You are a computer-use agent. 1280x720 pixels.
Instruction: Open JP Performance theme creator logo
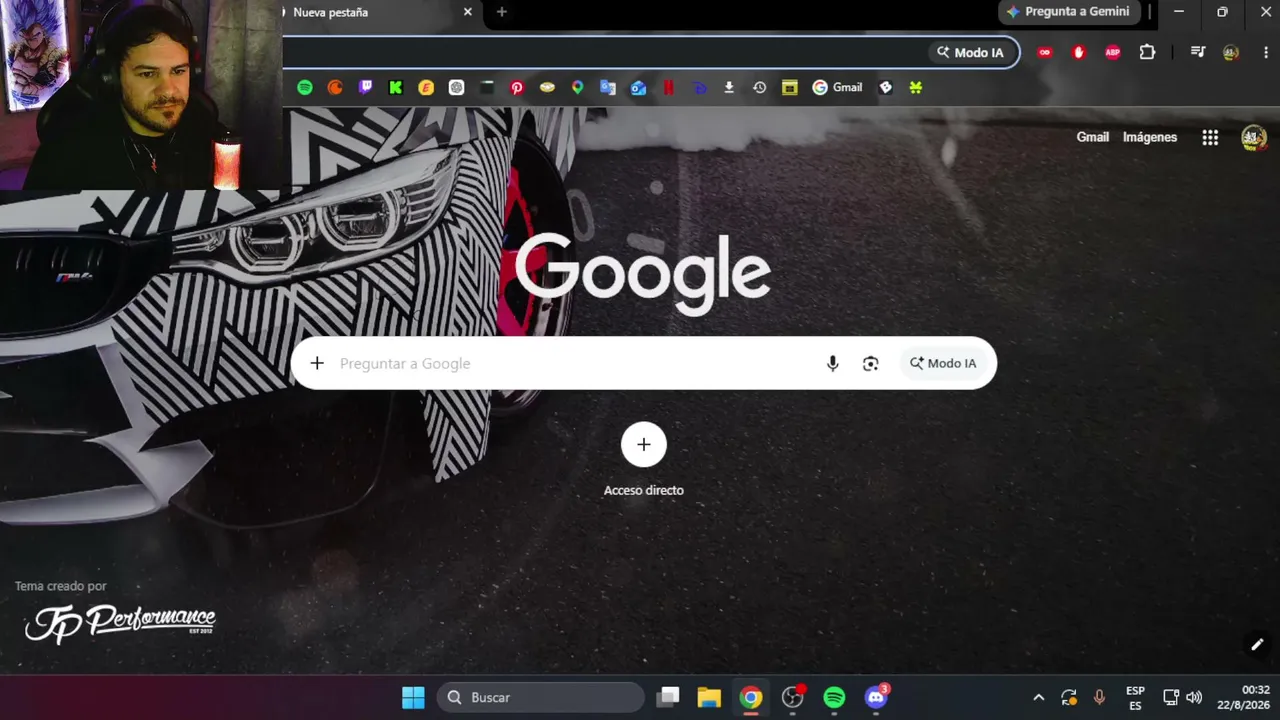click(120, 622)
